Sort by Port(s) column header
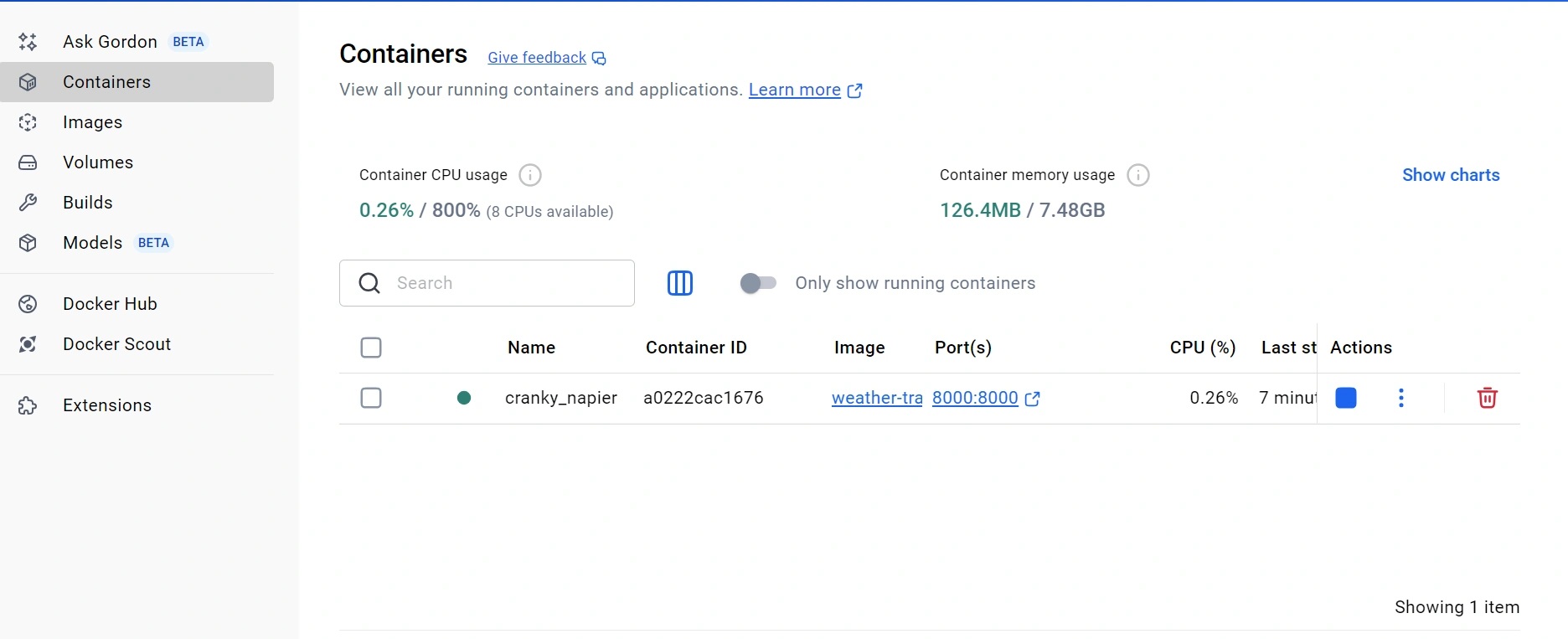This screenshot has width=1568, height=639. [x=963, y=348]
